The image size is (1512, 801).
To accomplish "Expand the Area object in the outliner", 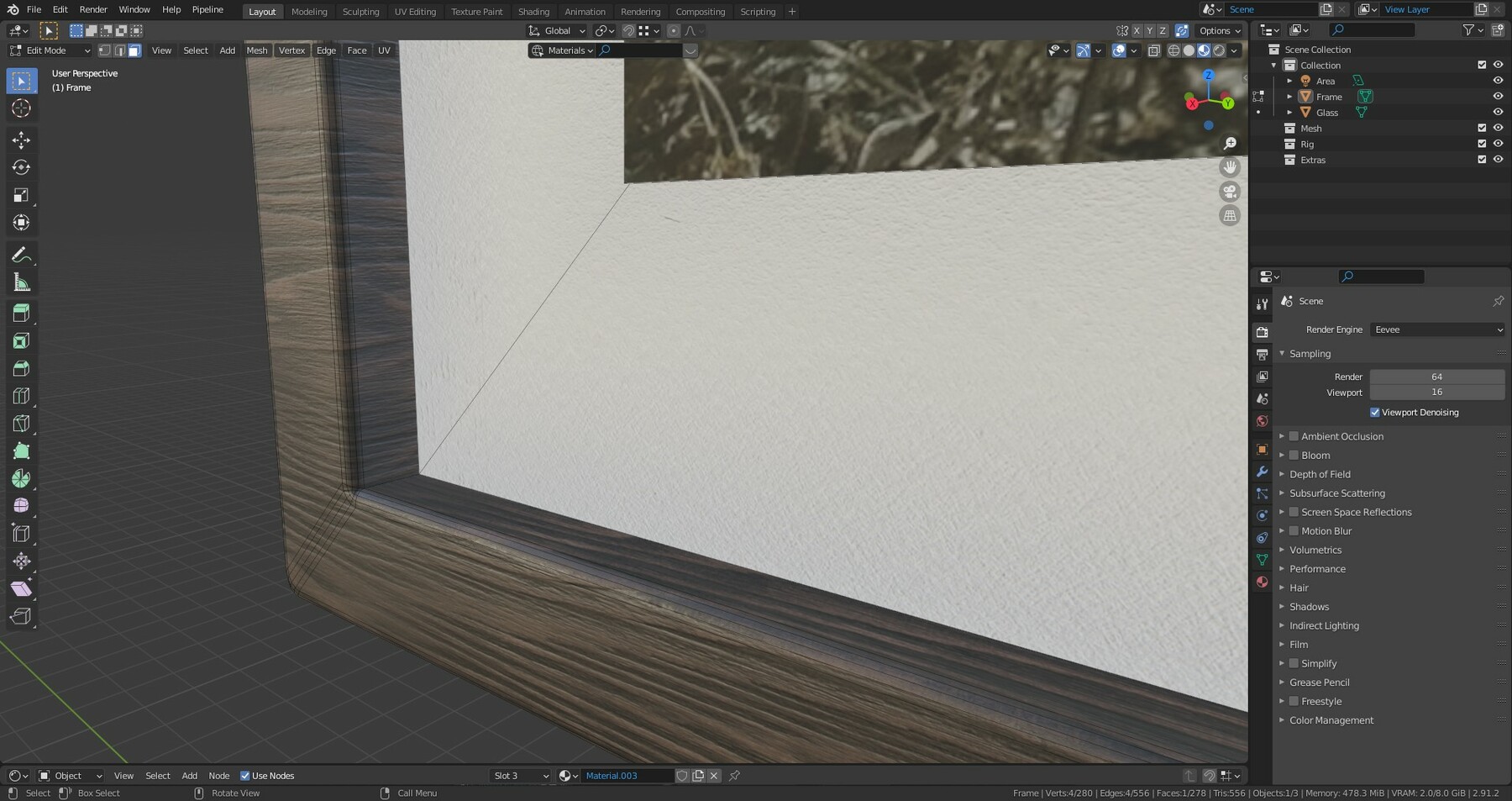I will coord(1289,82).
